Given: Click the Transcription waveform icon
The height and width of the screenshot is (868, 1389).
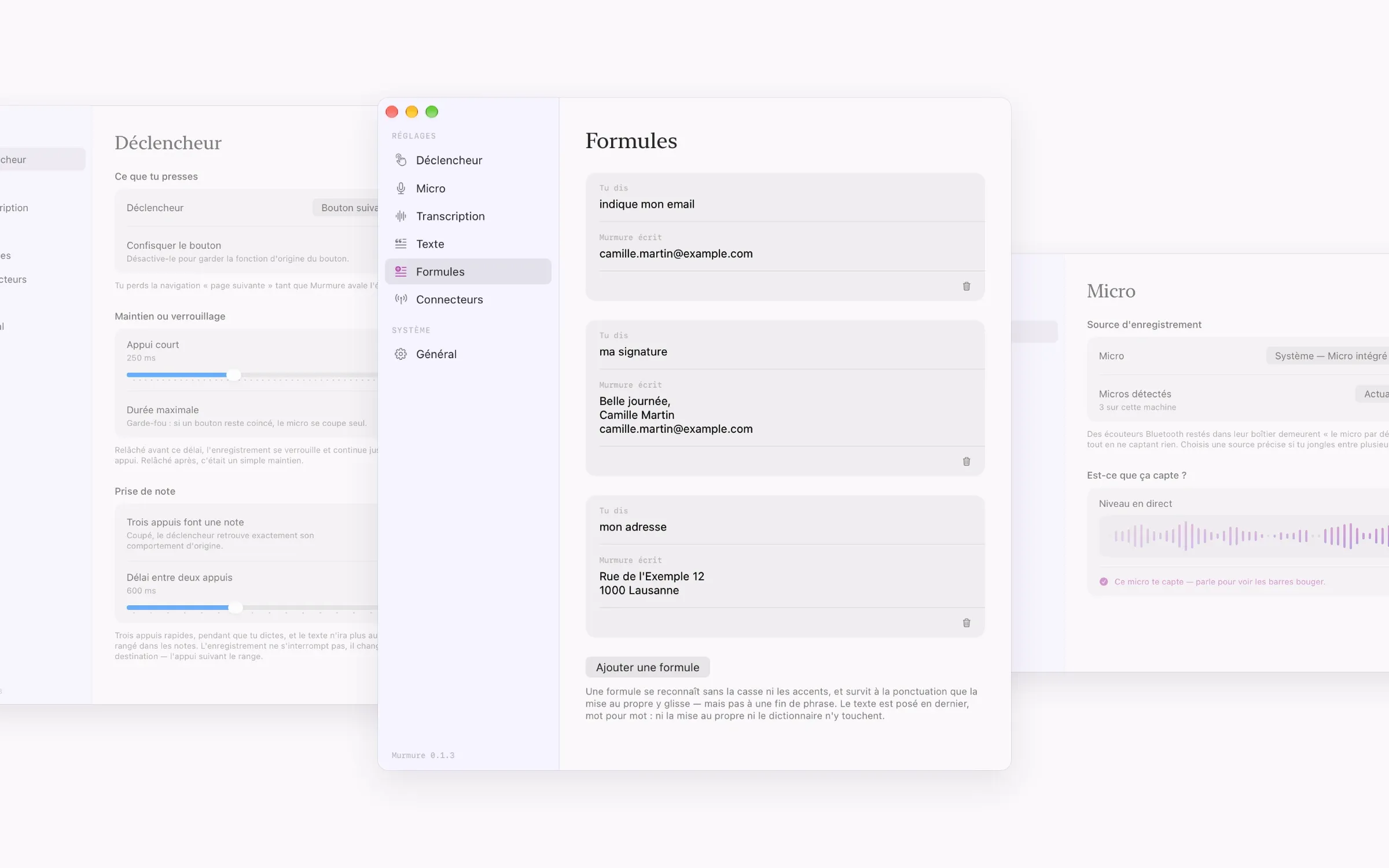Looking at the screenshot, I should pos(400,216).
